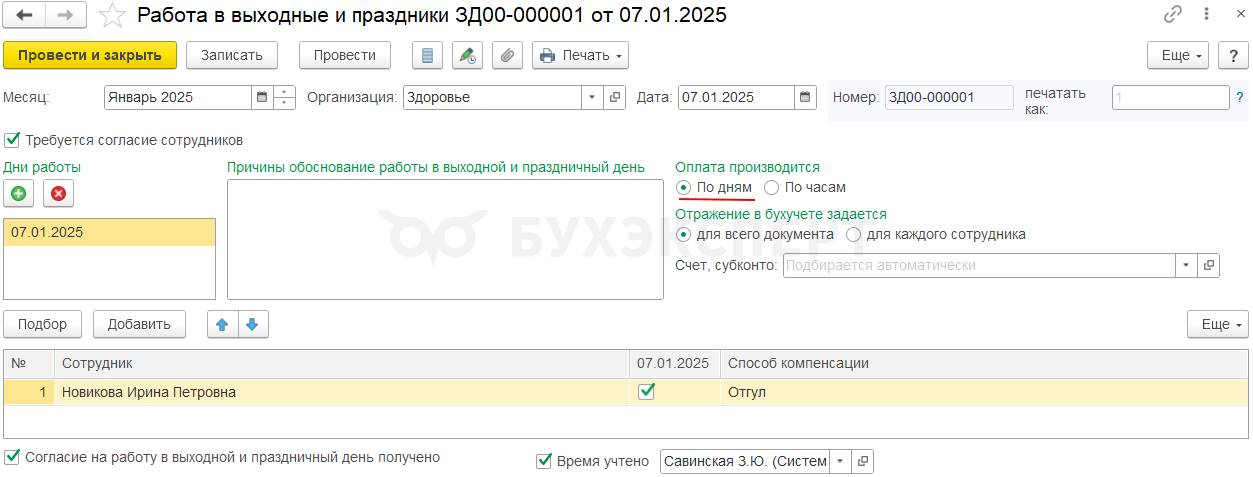This screenshot has height=477, width=1253.
Task: Copy link to document via chain icon
Action: 1173,15
